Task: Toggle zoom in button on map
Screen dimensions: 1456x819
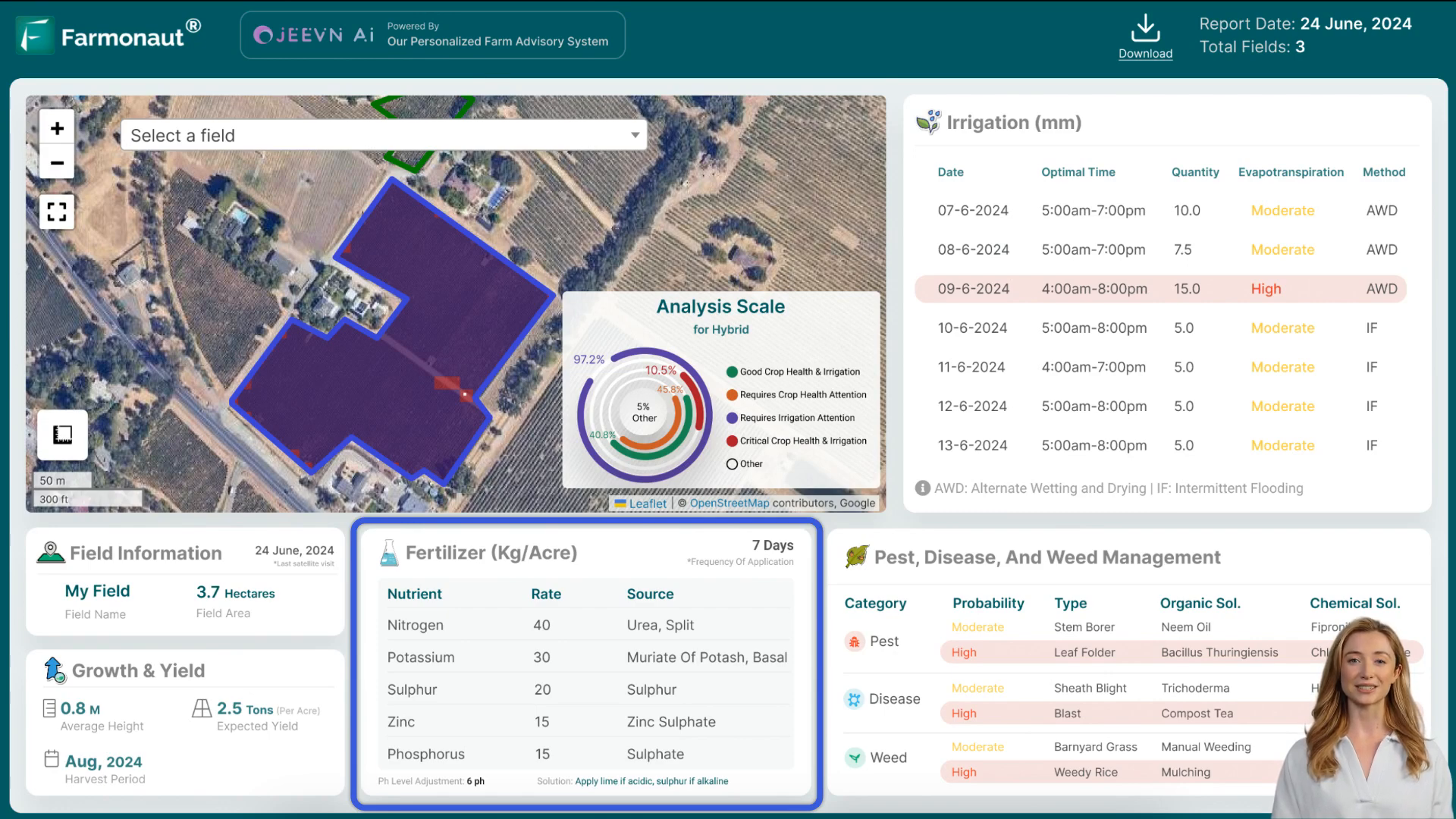Action: 57,127
